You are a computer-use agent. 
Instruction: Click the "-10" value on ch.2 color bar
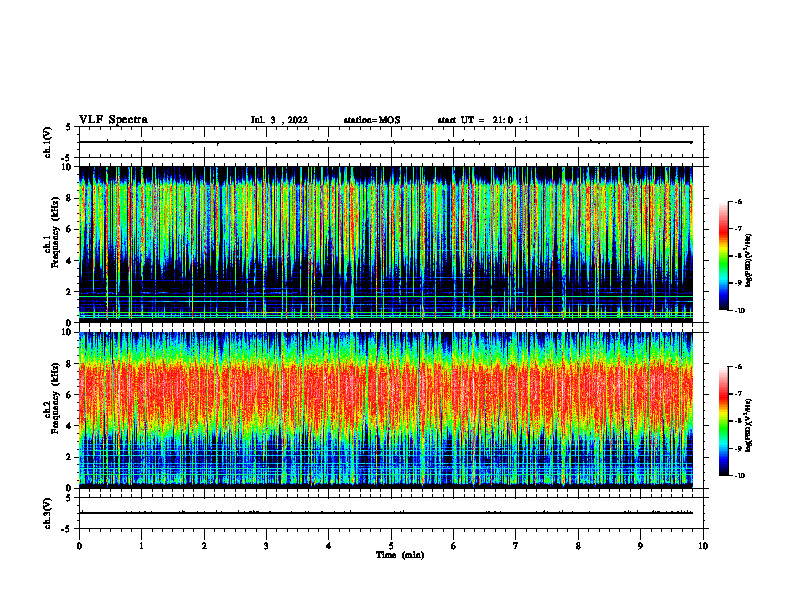point(740,475)
